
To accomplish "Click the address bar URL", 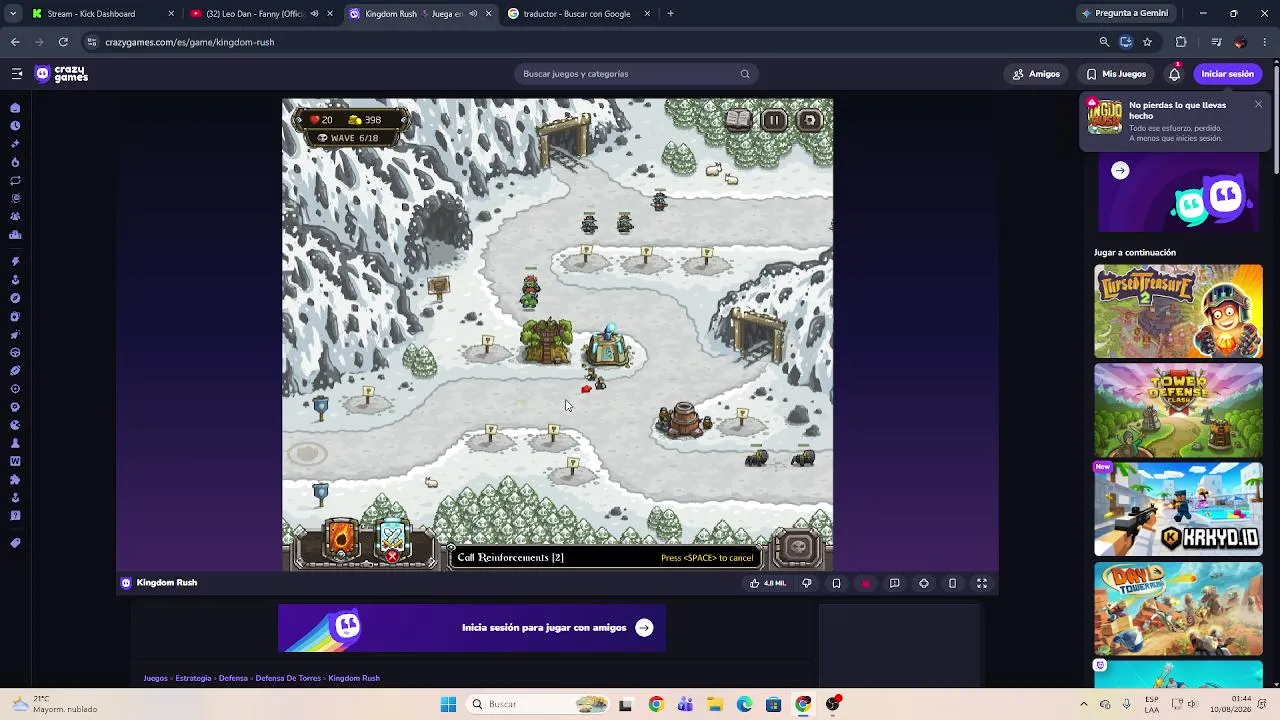I will [x=189, y=42].
